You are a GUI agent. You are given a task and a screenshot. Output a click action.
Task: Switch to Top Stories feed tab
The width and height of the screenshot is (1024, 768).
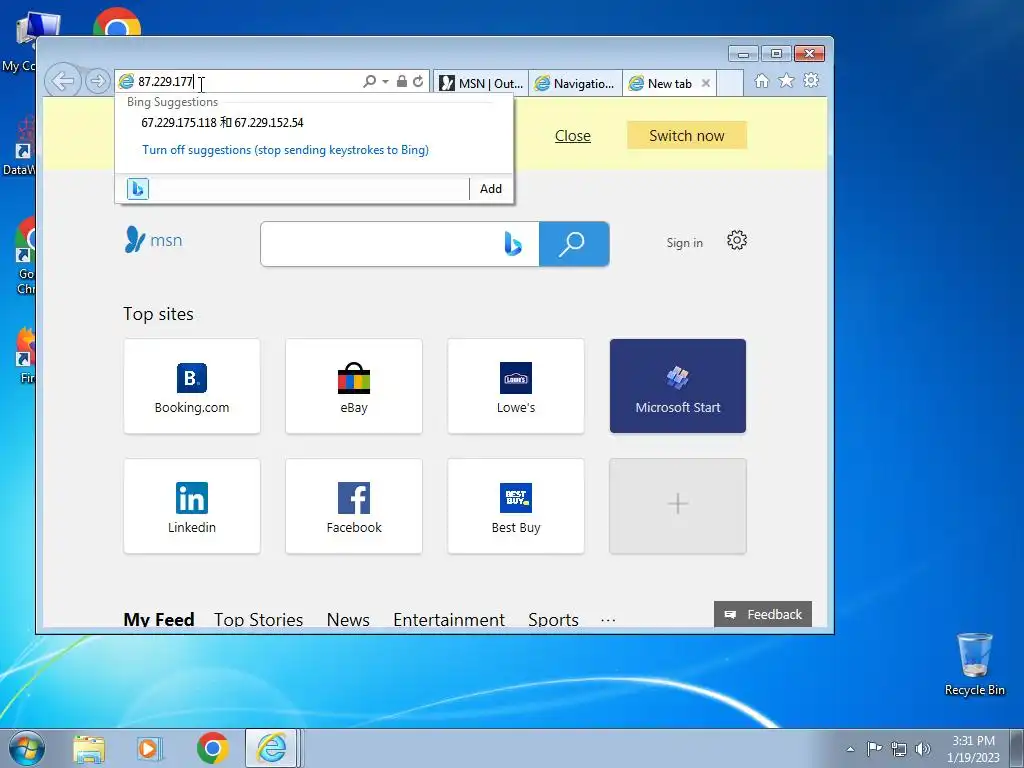click(x=259, y=618)
